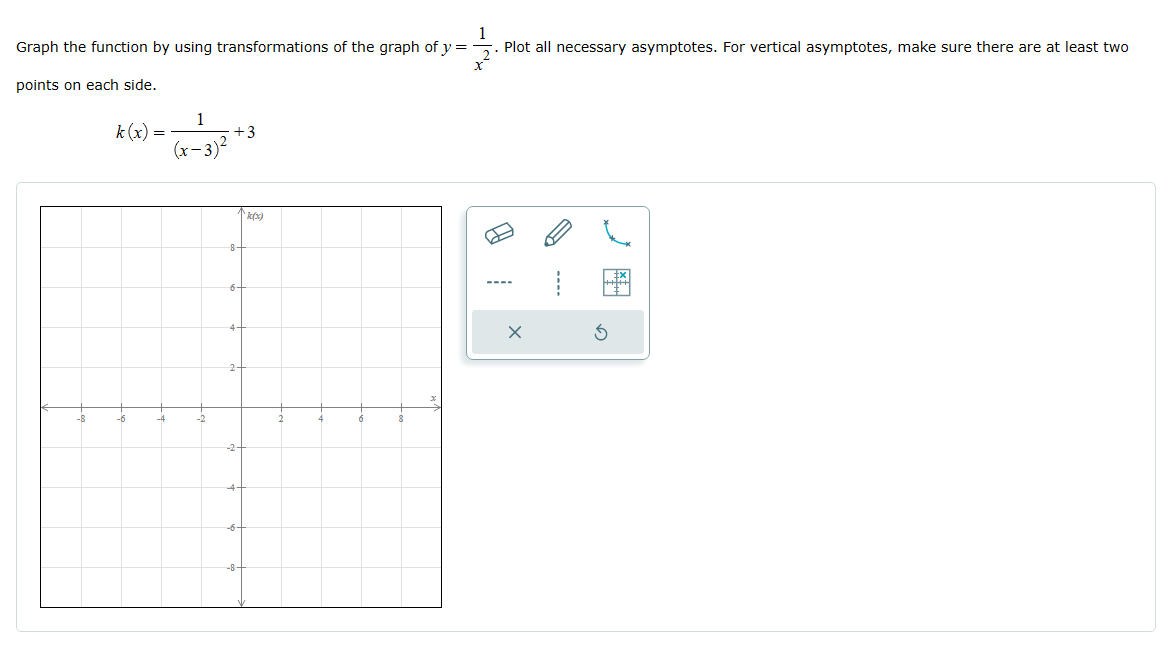1165x671 pixels.
Task: Click the x label at the axis arrow
Action: pos(432,396)
